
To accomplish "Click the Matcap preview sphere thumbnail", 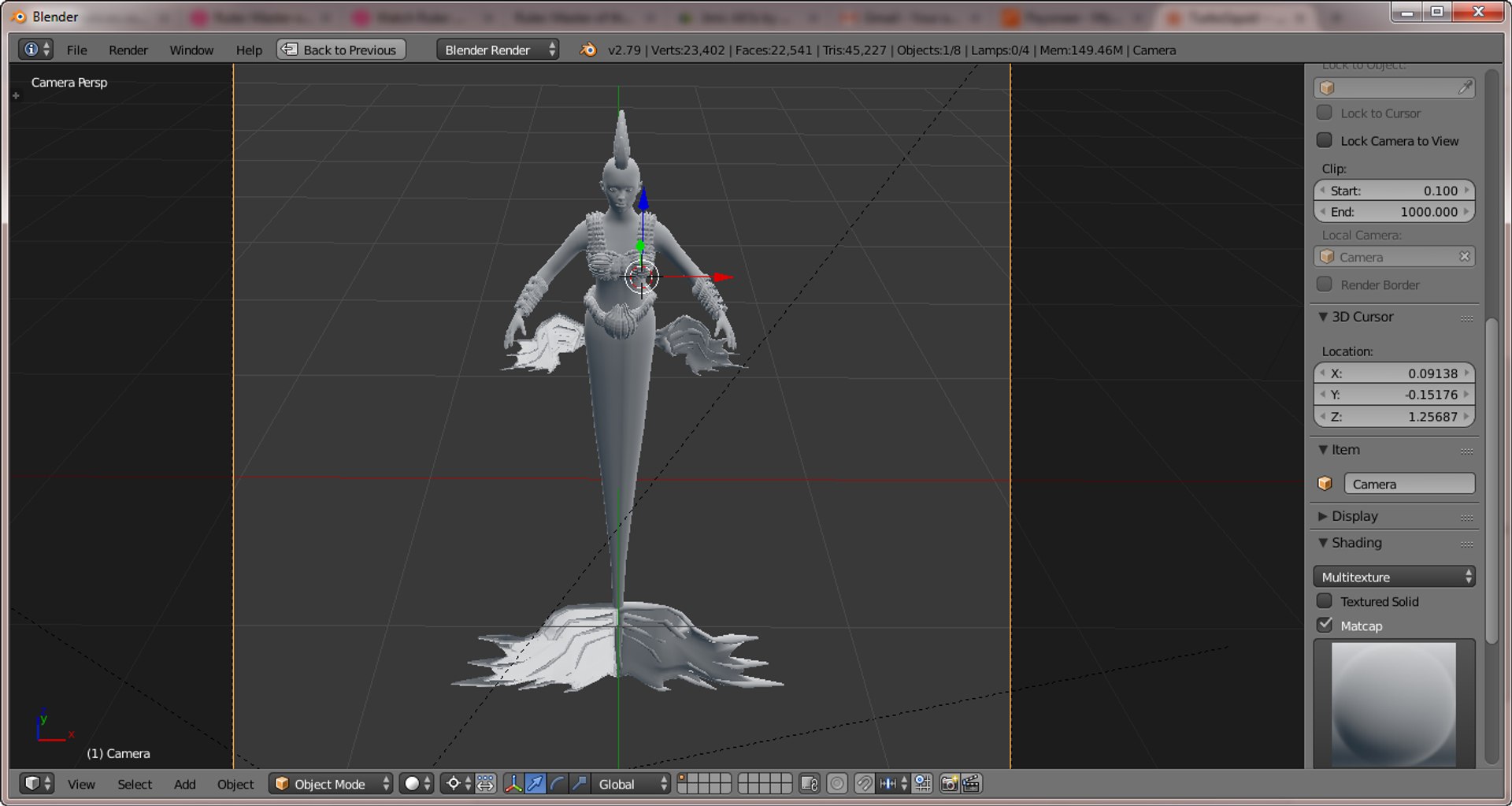I will point(1394,704).
